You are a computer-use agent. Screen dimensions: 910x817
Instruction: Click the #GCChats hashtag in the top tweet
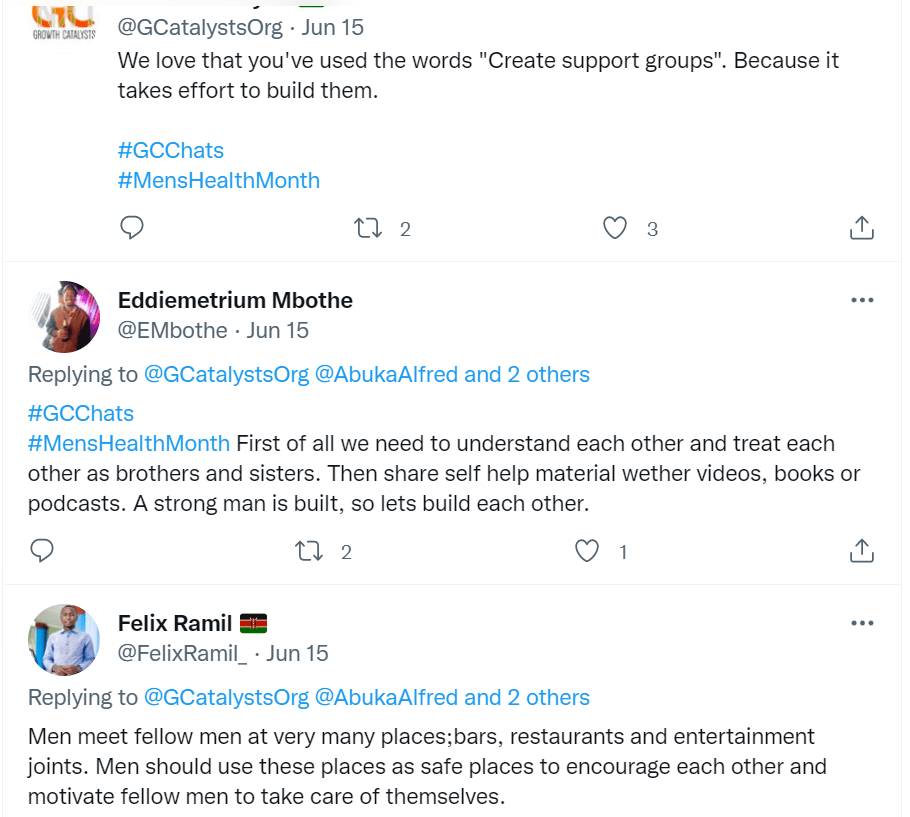170,150
